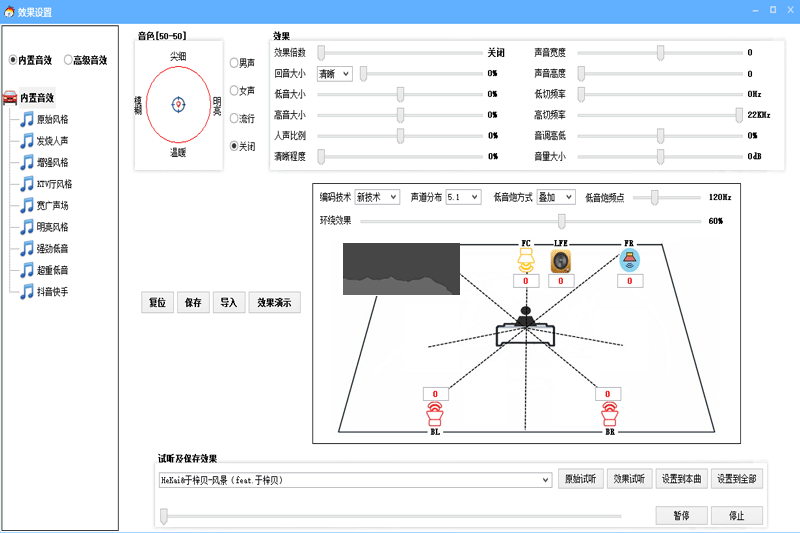
Task: Click the music note icon beside 强劲低音
Action: (x=27, y=248)
